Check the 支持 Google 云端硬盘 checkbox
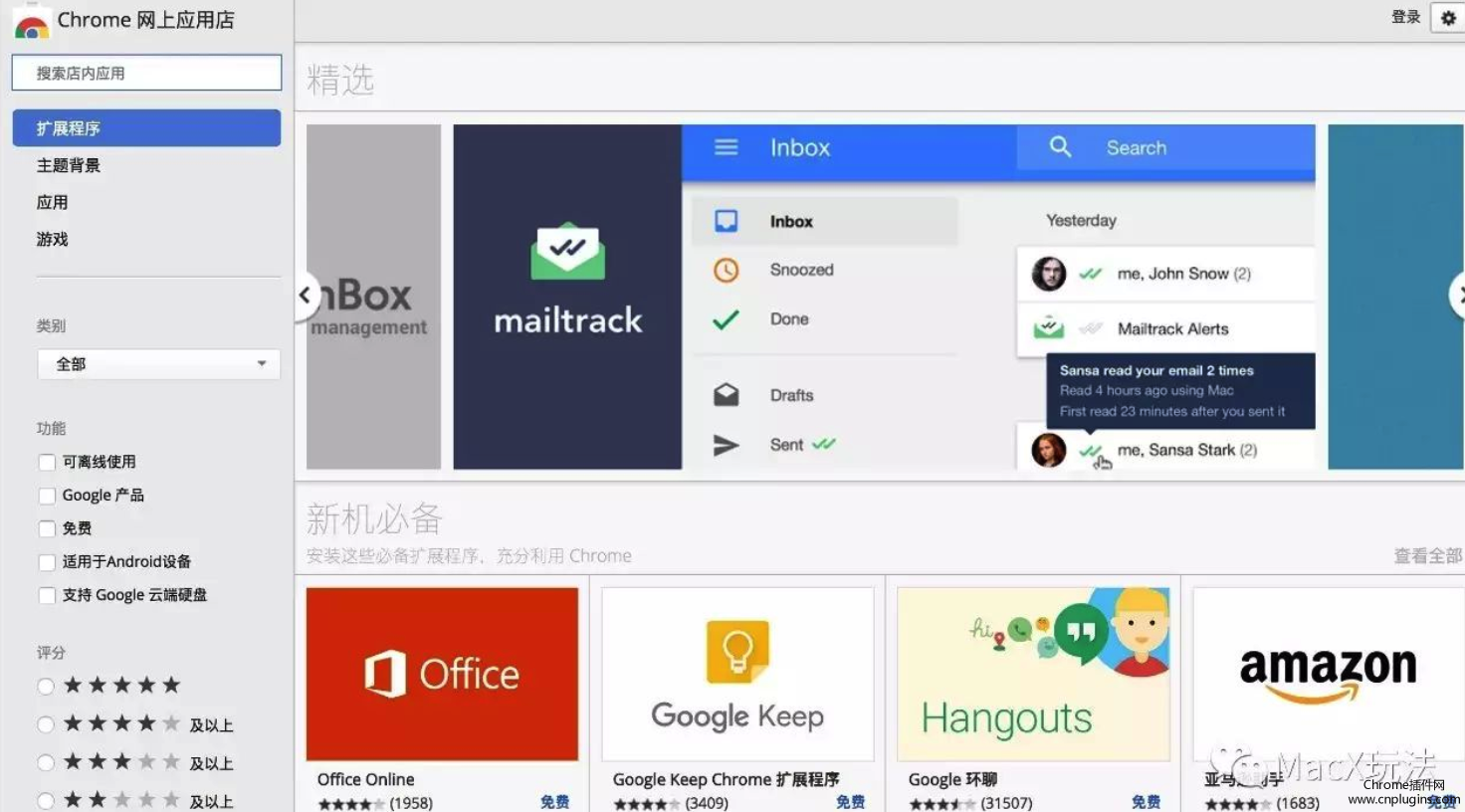 [47, 595]
